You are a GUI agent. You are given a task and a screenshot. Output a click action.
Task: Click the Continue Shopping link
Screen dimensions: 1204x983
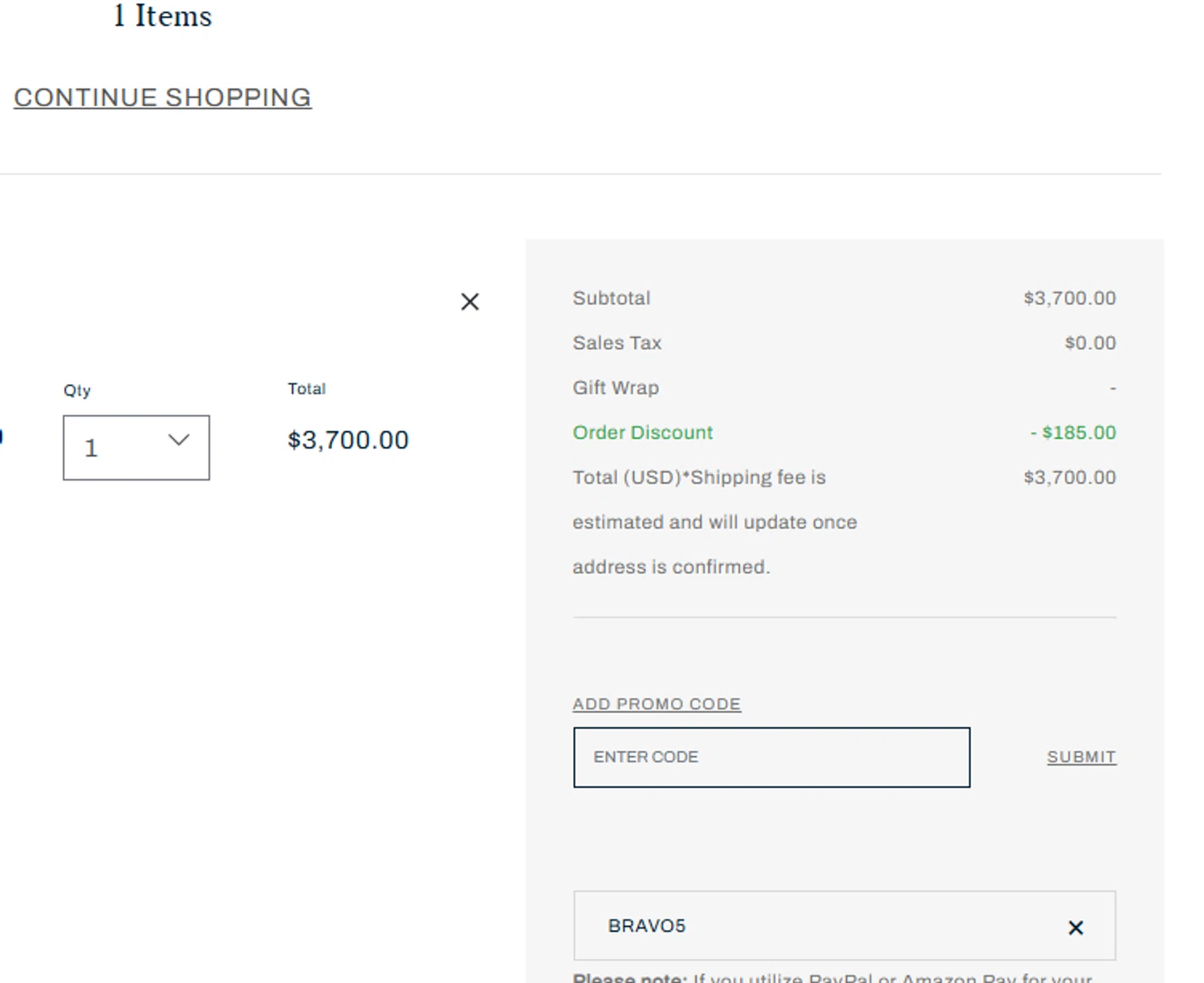(162, 97)
